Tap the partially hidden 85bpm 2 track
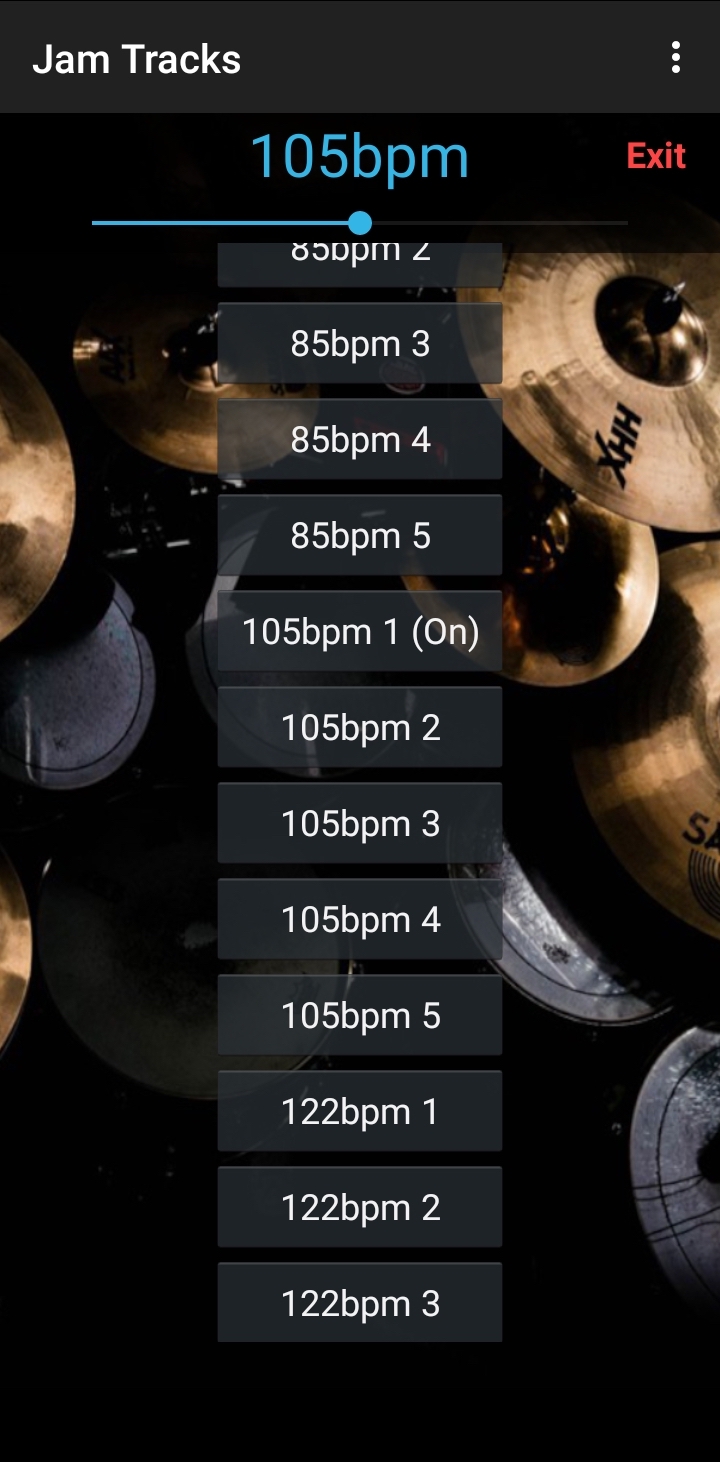 point(360,265)
